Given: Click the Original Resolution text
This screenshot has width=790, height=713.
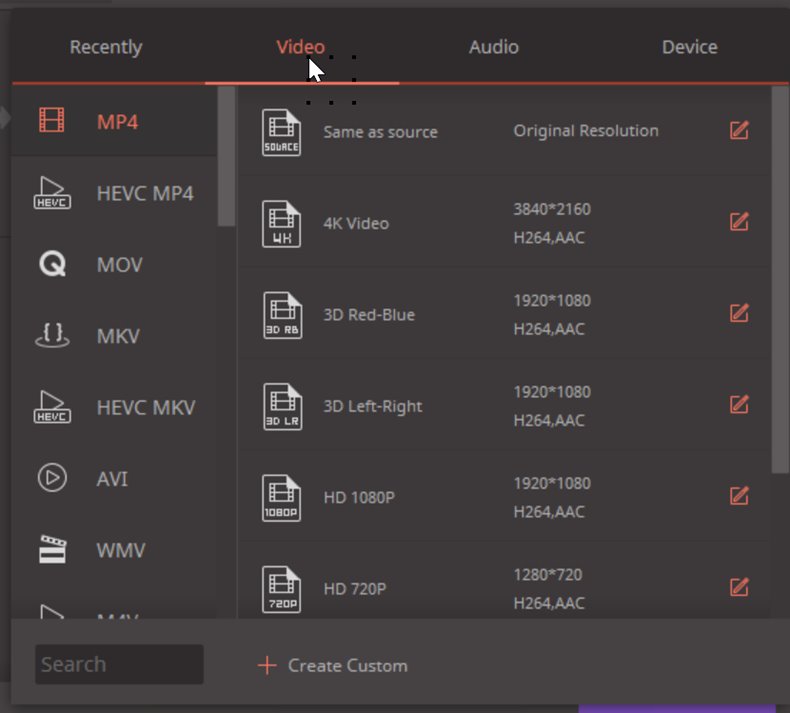Looking at the screenshot, I should pos(586,131).
